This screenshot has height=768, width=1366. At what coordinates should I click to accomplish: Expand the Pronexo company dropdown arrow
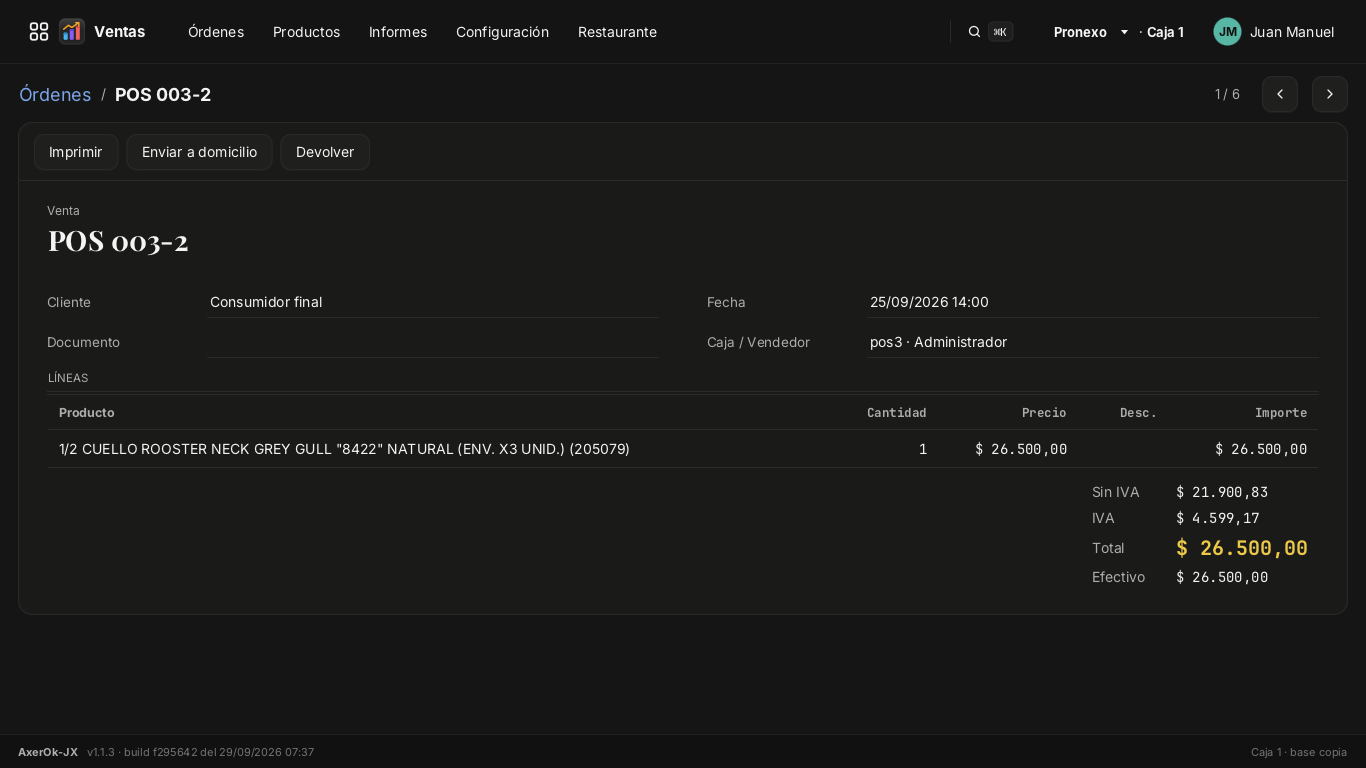pos(1124,32)
